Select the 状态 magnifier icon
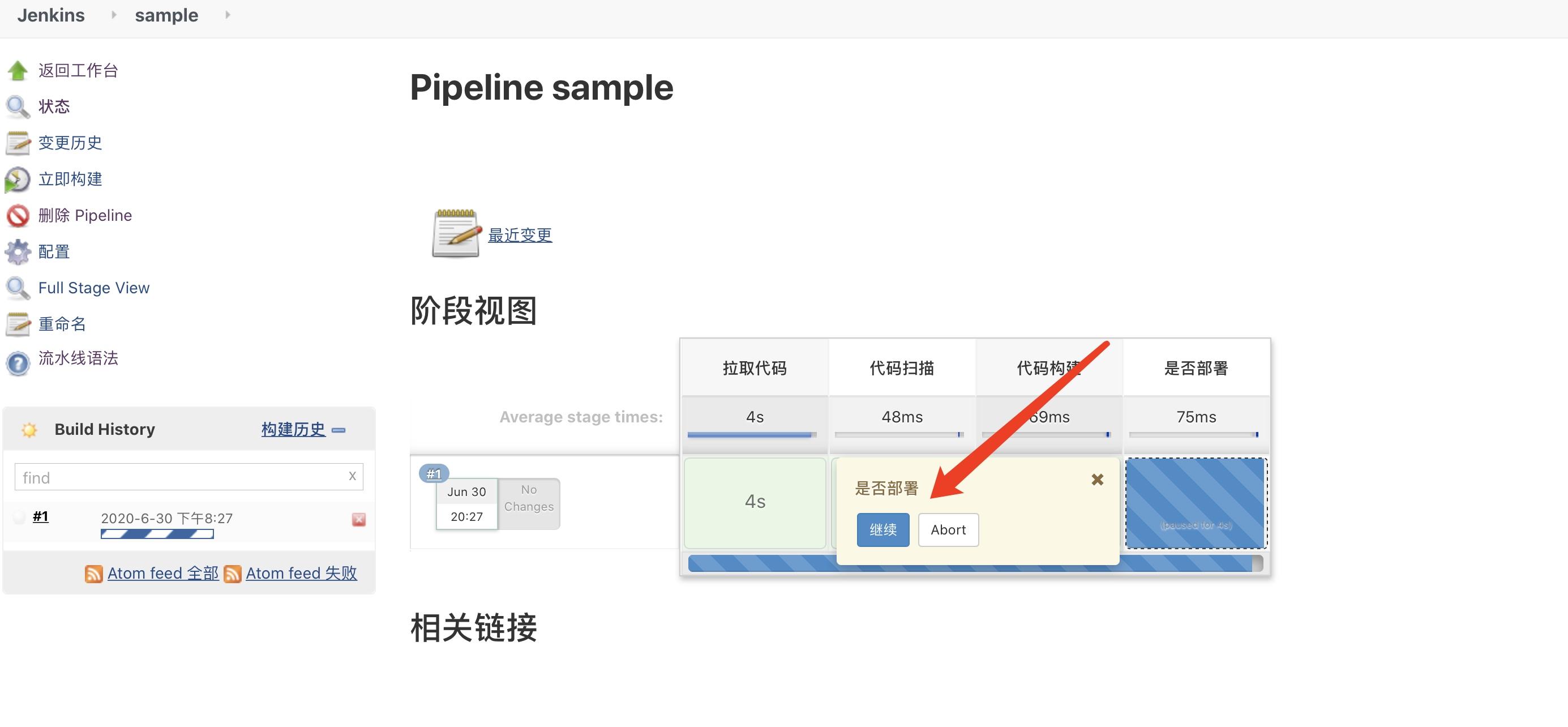This screenshot has height=727, width=1568. 17,106
